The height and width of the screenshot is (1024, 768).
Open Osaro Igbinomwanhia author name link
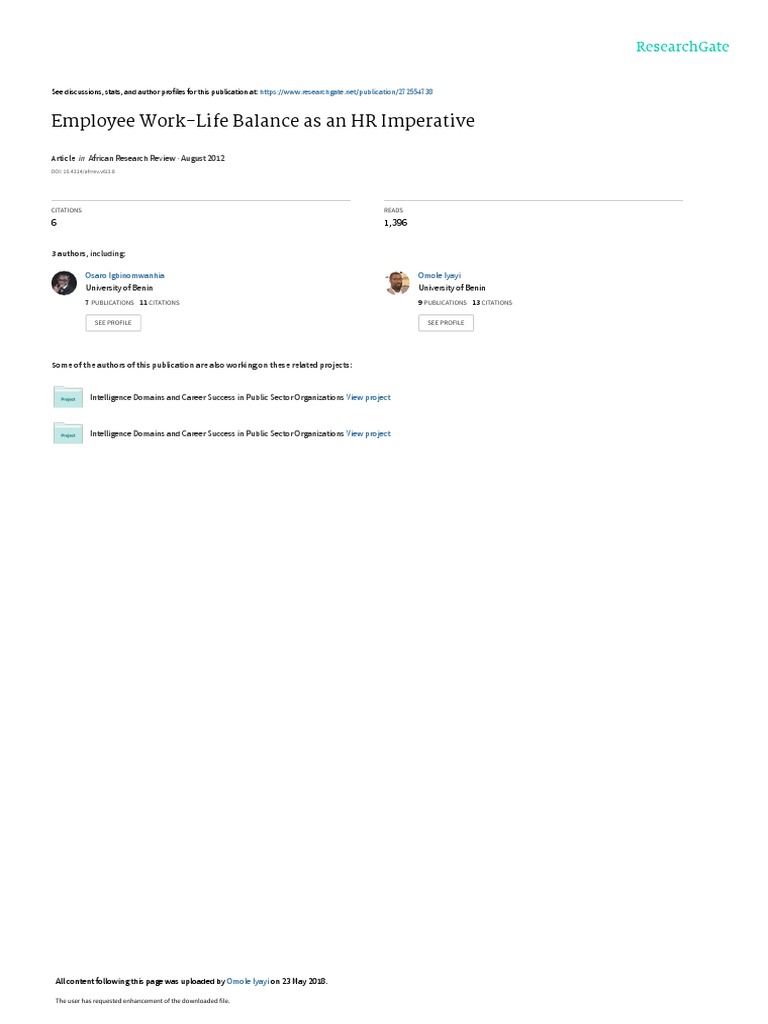coord(125,276)
